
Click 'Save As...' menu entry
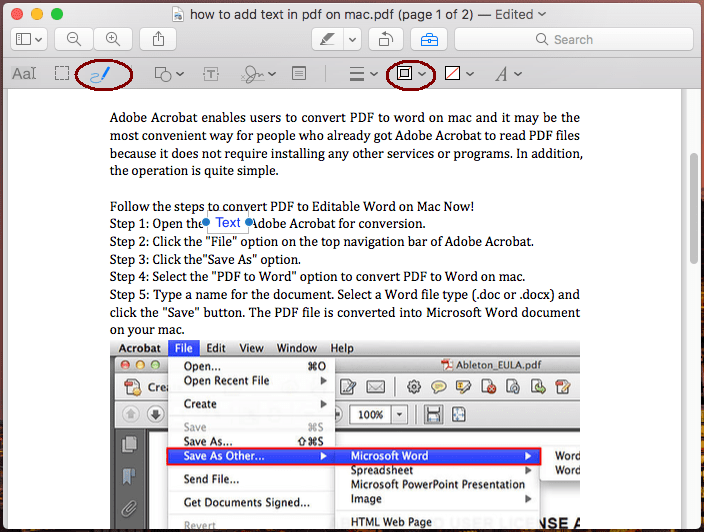[251, 441]
